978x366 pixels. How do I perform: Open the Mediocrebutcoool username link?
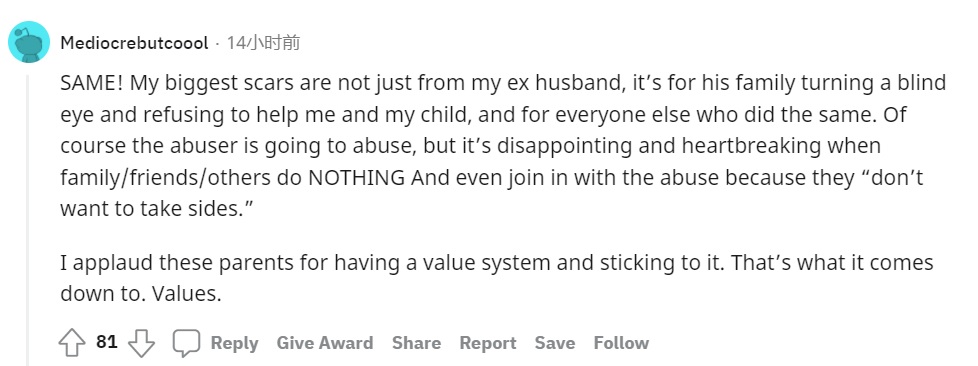tap(134, 43)
